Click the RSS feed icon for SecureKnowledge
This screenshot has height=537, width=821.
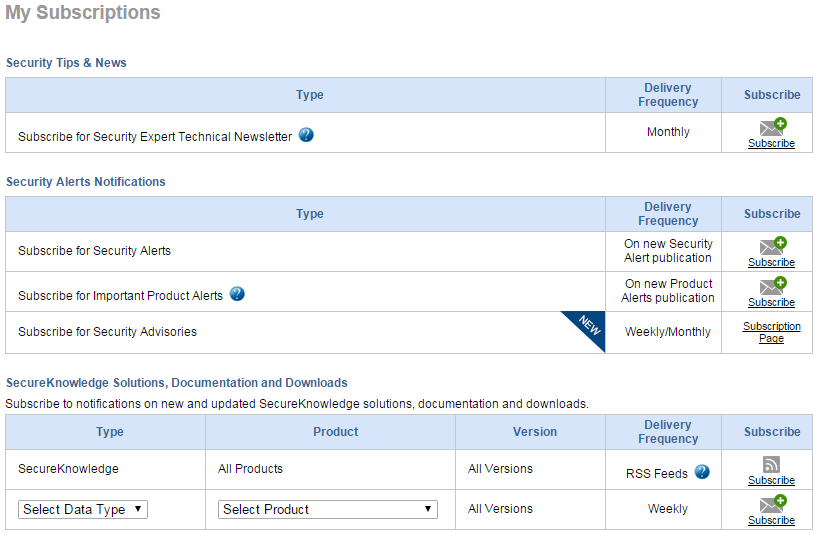pos(771,464)
